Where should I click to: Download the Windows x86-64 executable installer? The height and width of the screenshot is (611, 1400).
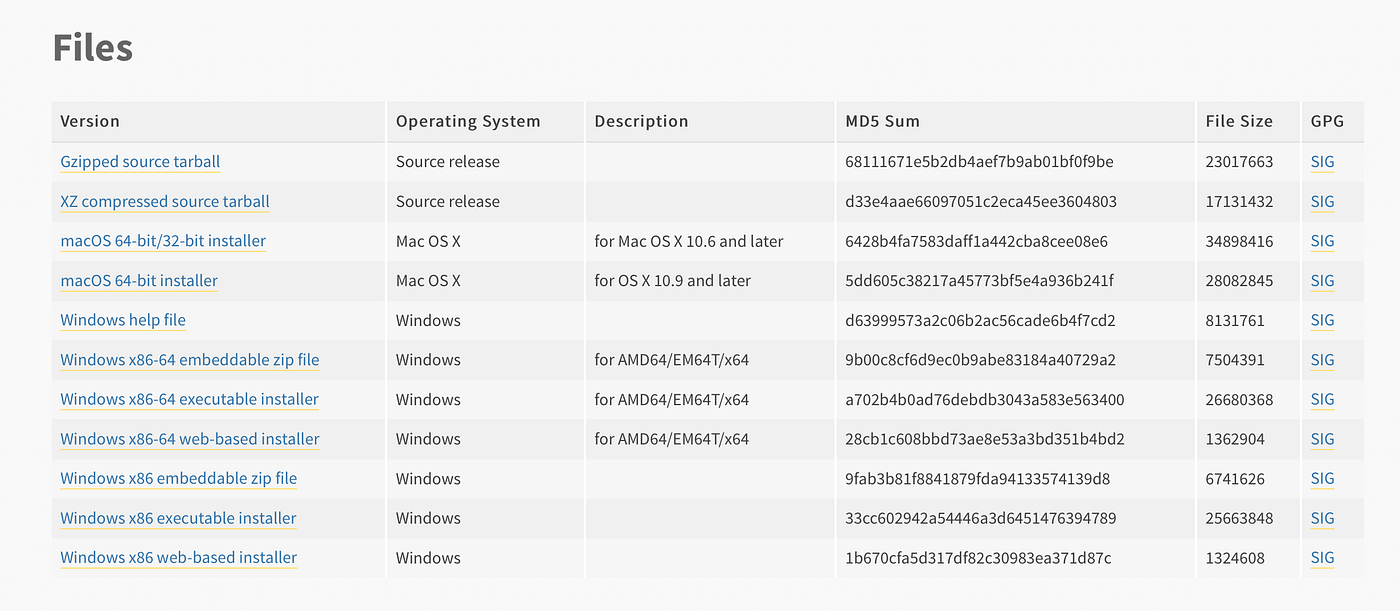188,399
